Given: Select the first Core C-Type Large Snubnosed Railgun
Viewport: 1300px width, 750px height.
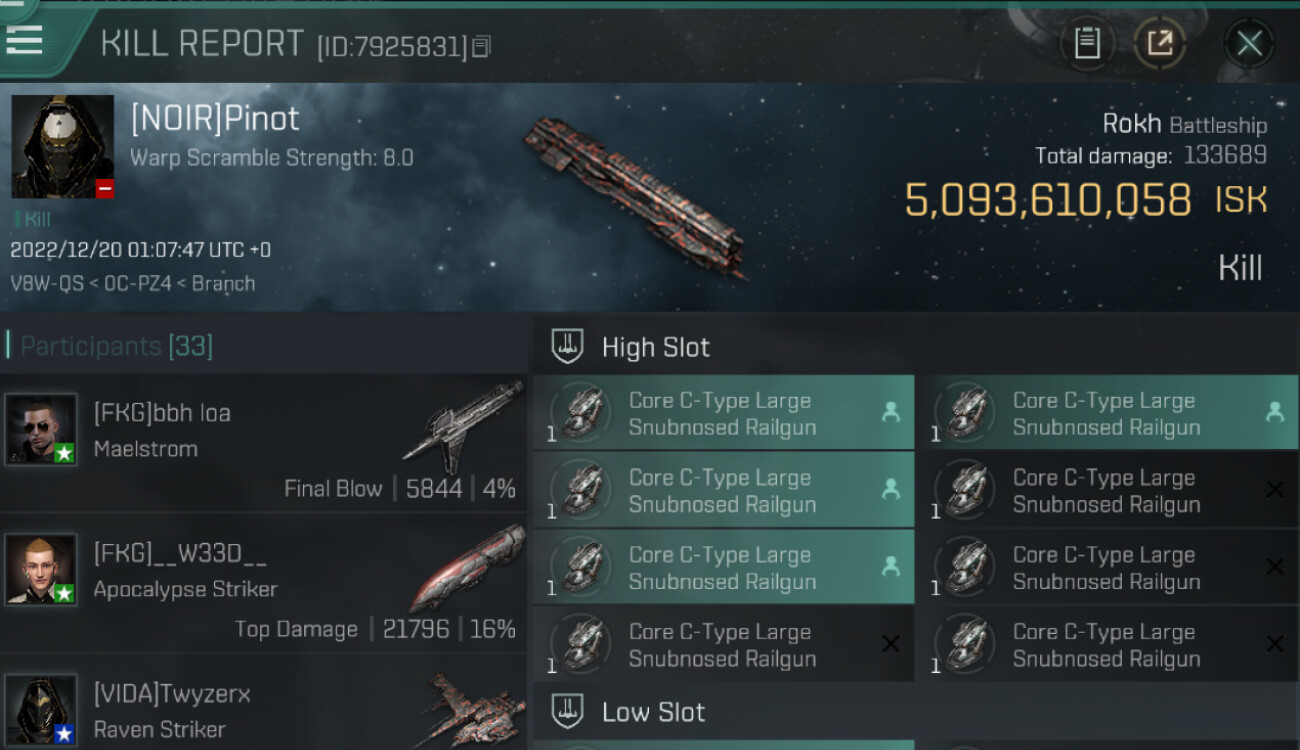Looking at the screenshot, I should (723, 413).
